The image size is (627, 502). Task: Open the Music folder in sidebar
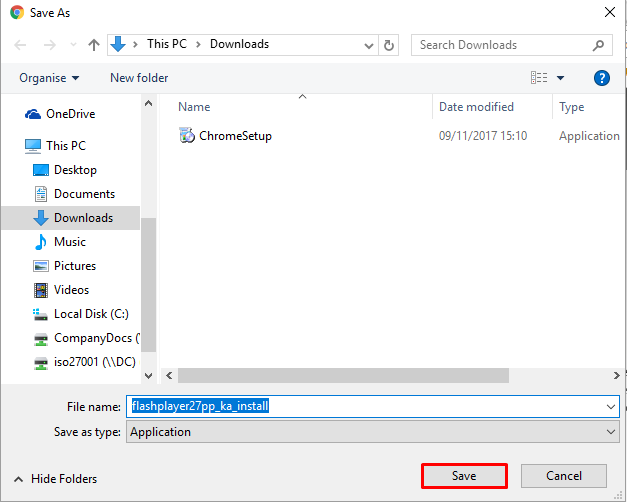click(x=69, y=242)
